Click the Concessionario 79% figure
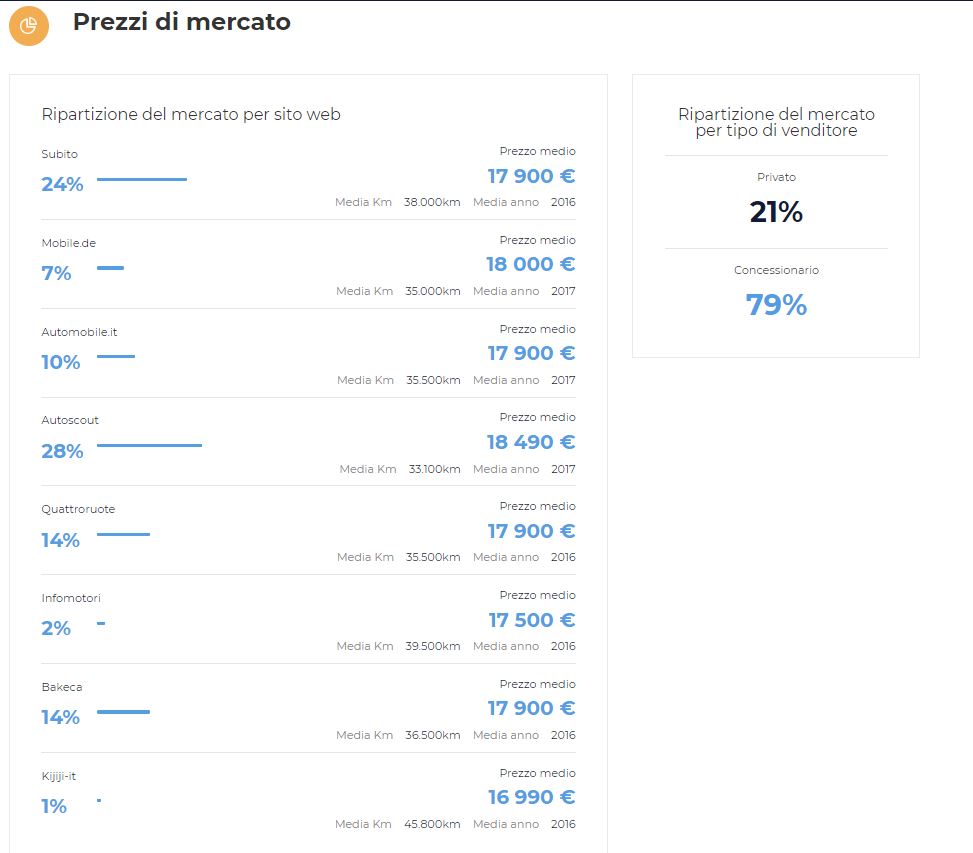Image resolution: width=973 pixels, height=853 pixels. (x=776, y=305)
